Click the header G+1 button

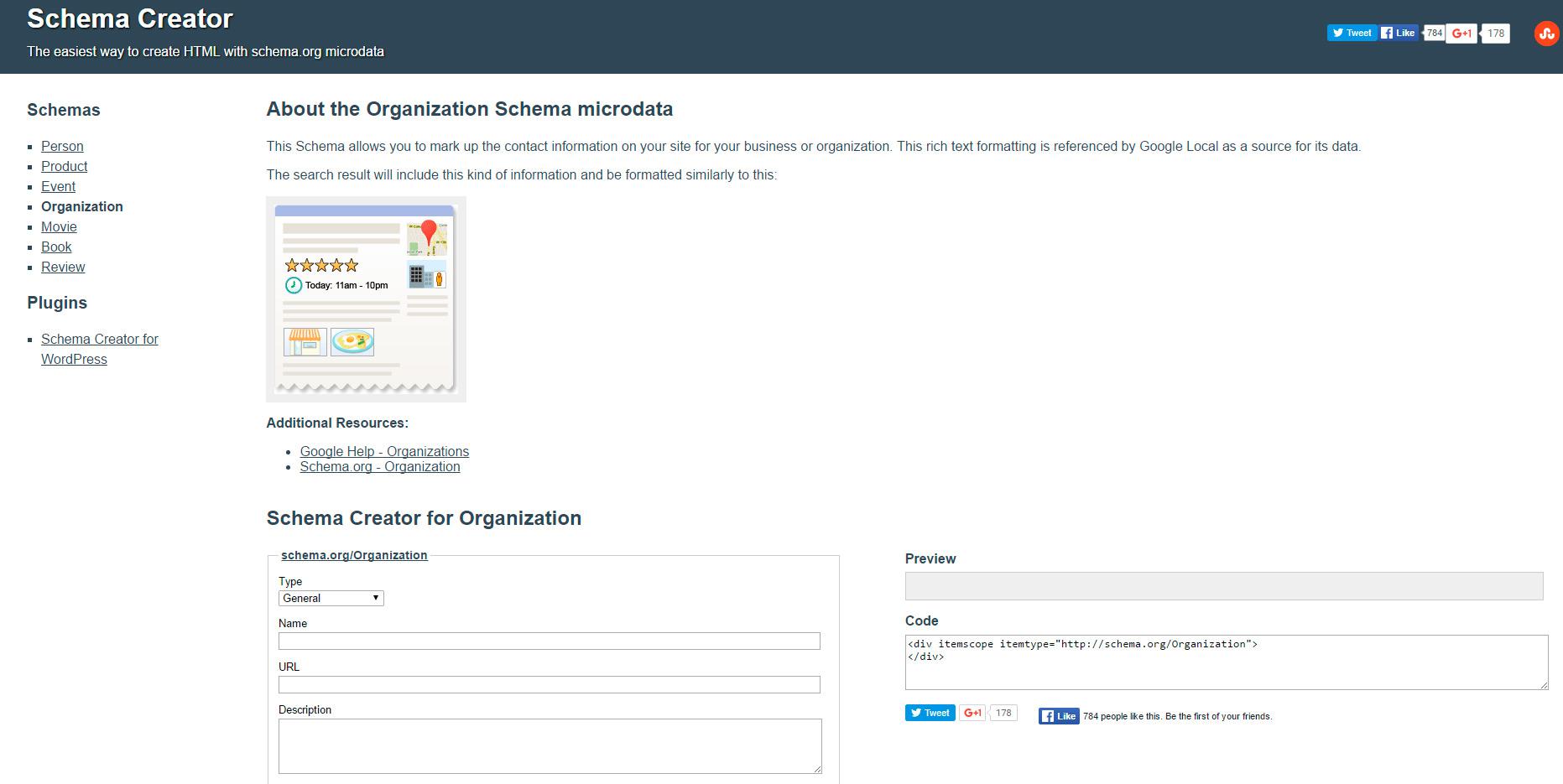[x=1461, y=34]
